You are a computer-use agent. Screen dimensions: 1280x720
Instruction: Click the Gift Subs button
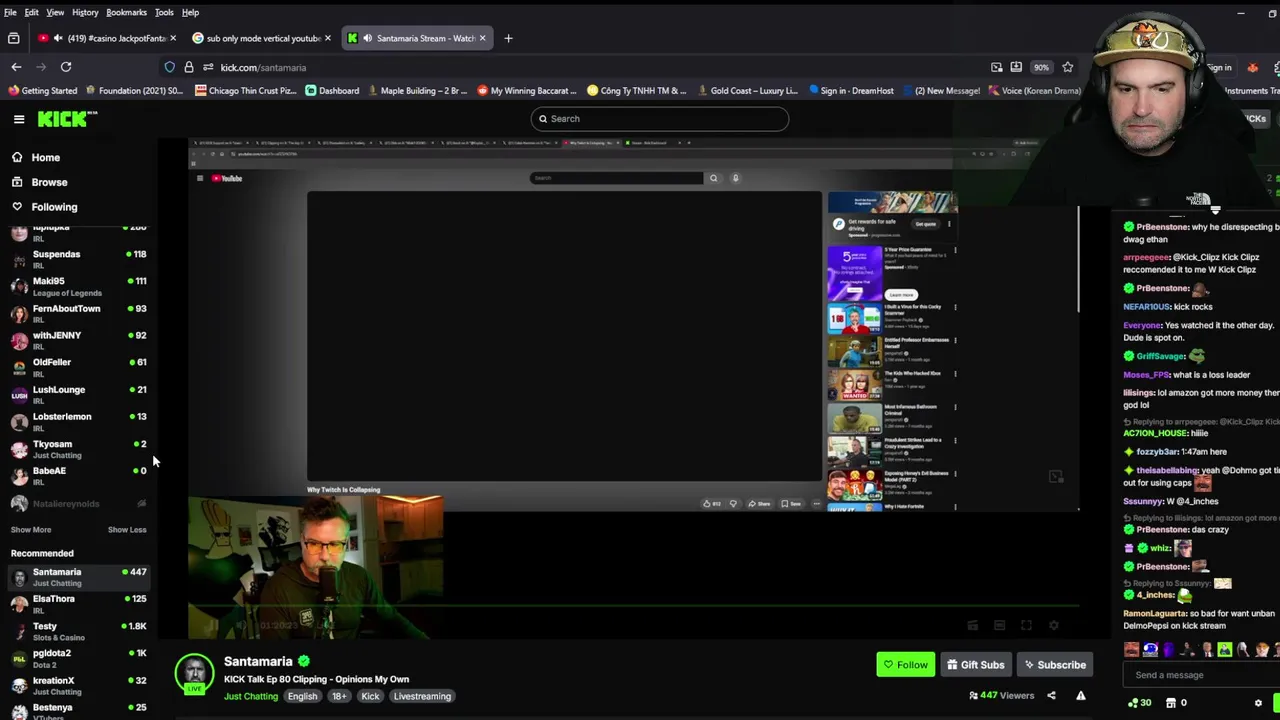point(974,665)
